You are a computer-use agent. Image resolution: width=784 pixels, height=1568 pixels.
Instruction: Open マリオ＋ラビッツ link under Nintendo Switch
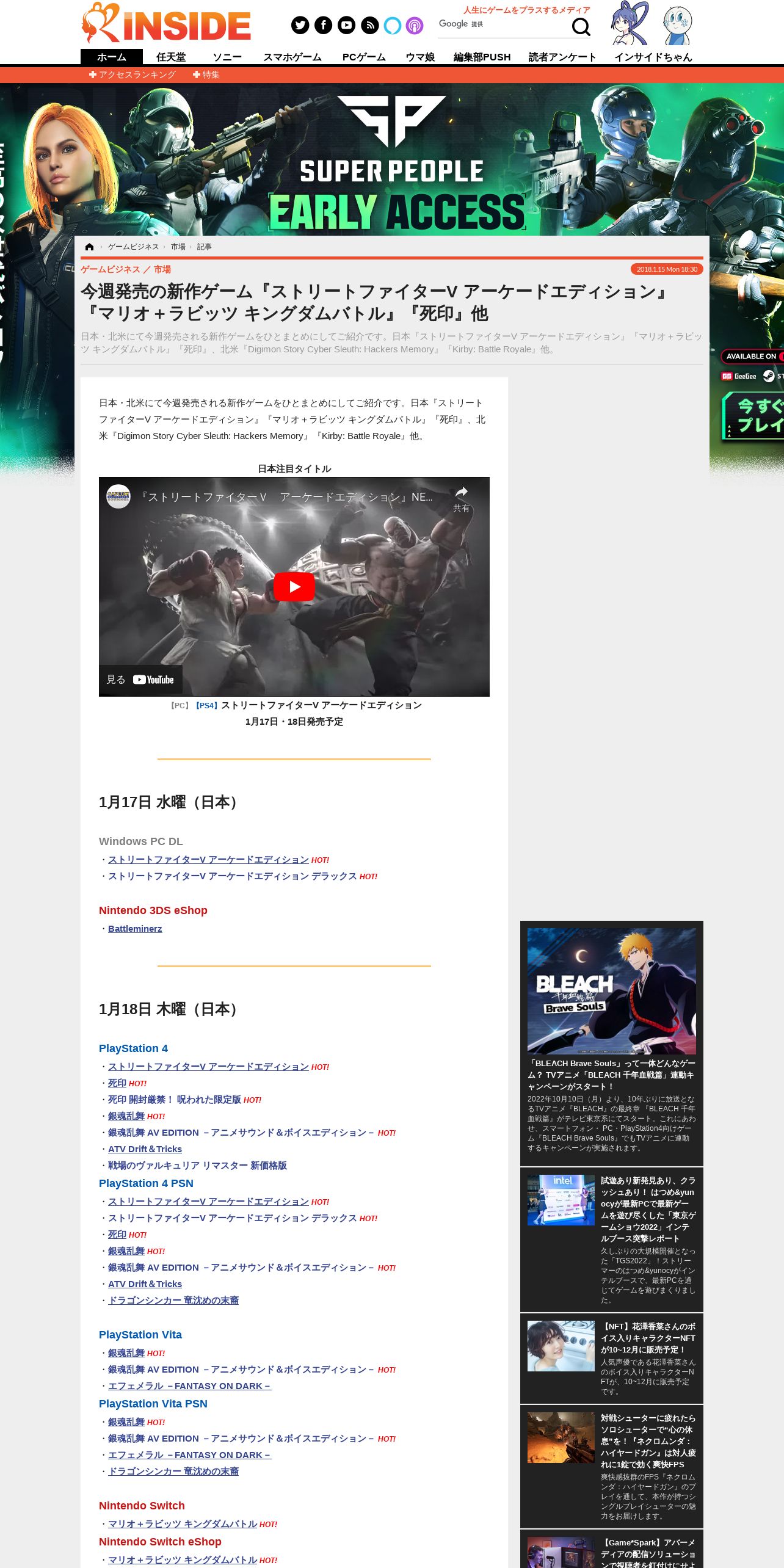pos(183,1523)
